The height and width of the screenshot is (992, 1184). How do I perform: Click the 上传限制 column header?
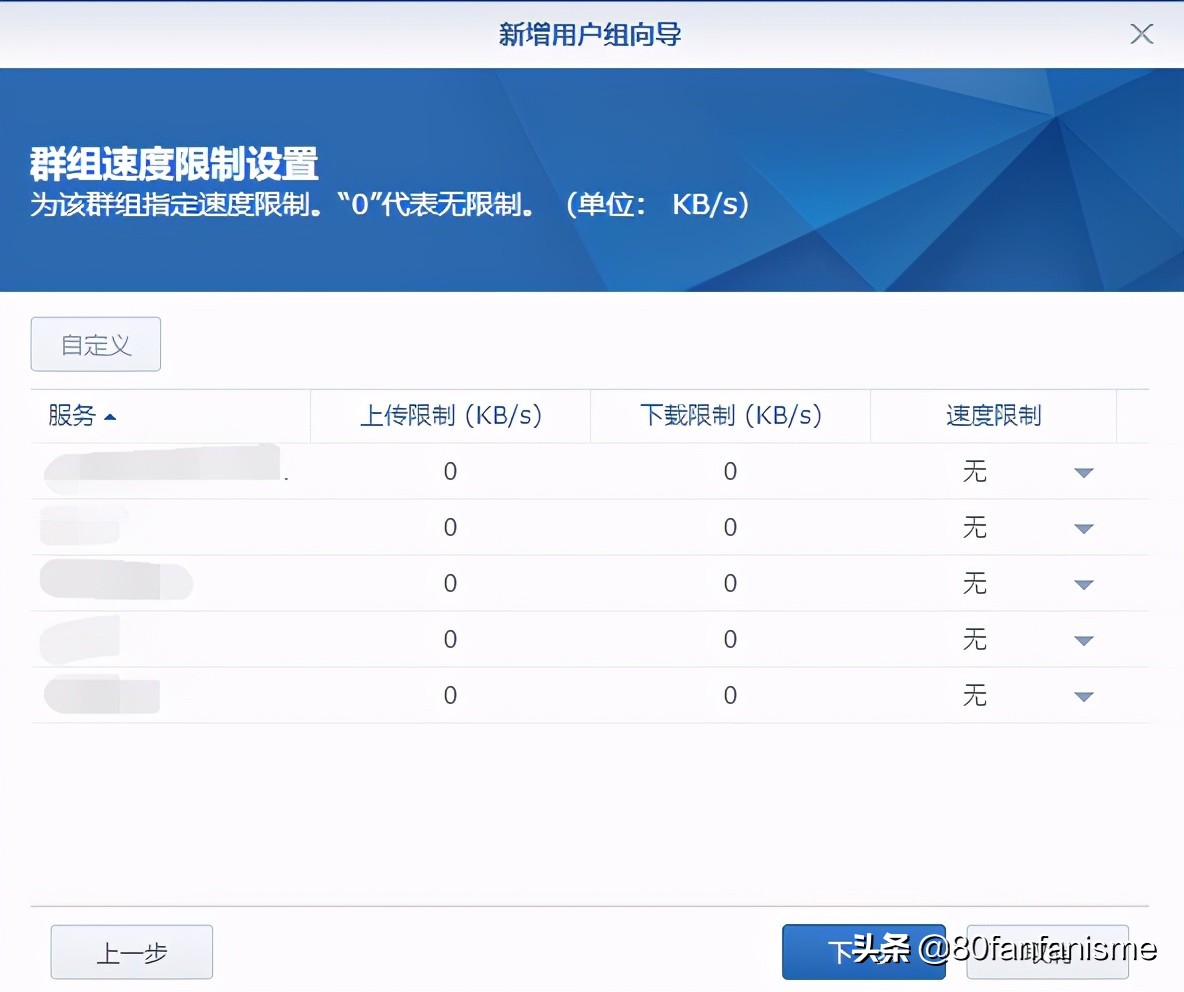click(450, 416)
